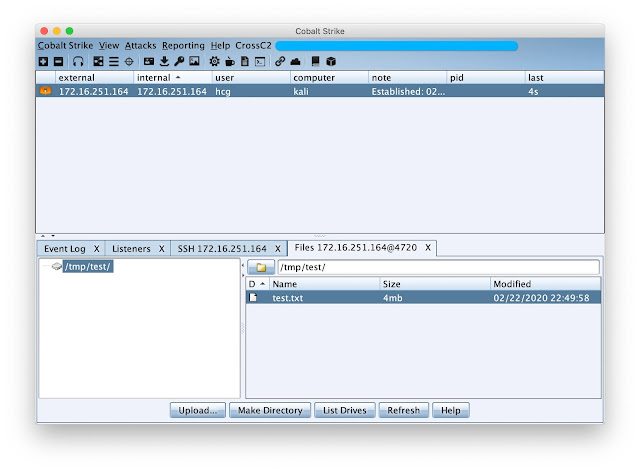Sort sessions by external column
Image resolution: width=640 pixels, height=471 pixels.
tap(94, 78)
